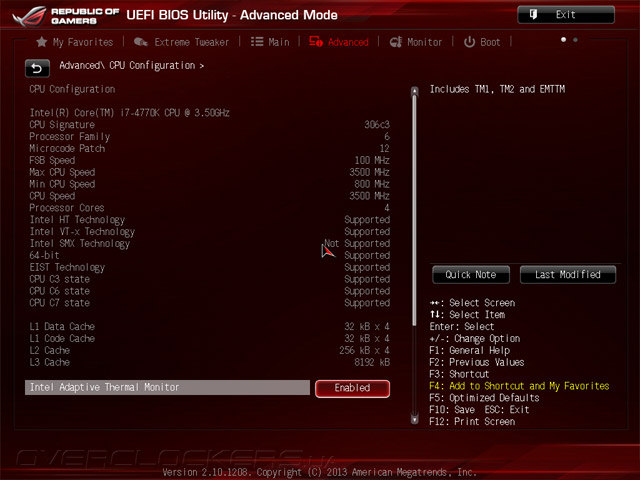This screenshot has width=640, height=480.
Task: Click the Boot power icon
Action: pyautogui.click(x=469, y=42)
